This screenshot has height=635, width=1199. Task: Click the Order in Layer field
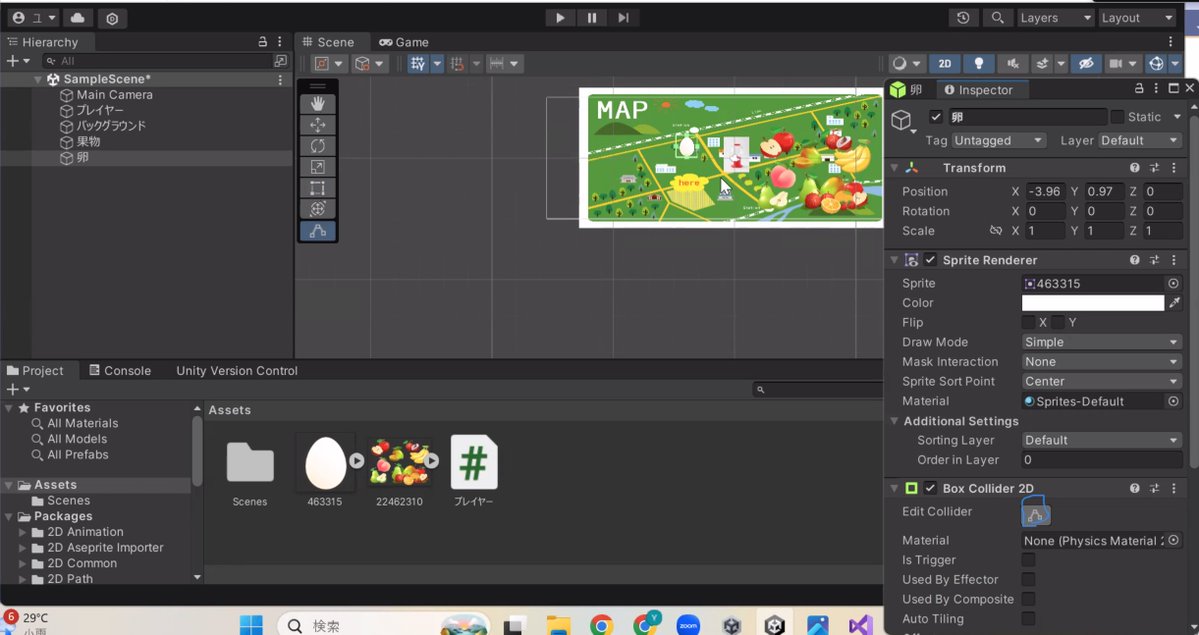1102,460
